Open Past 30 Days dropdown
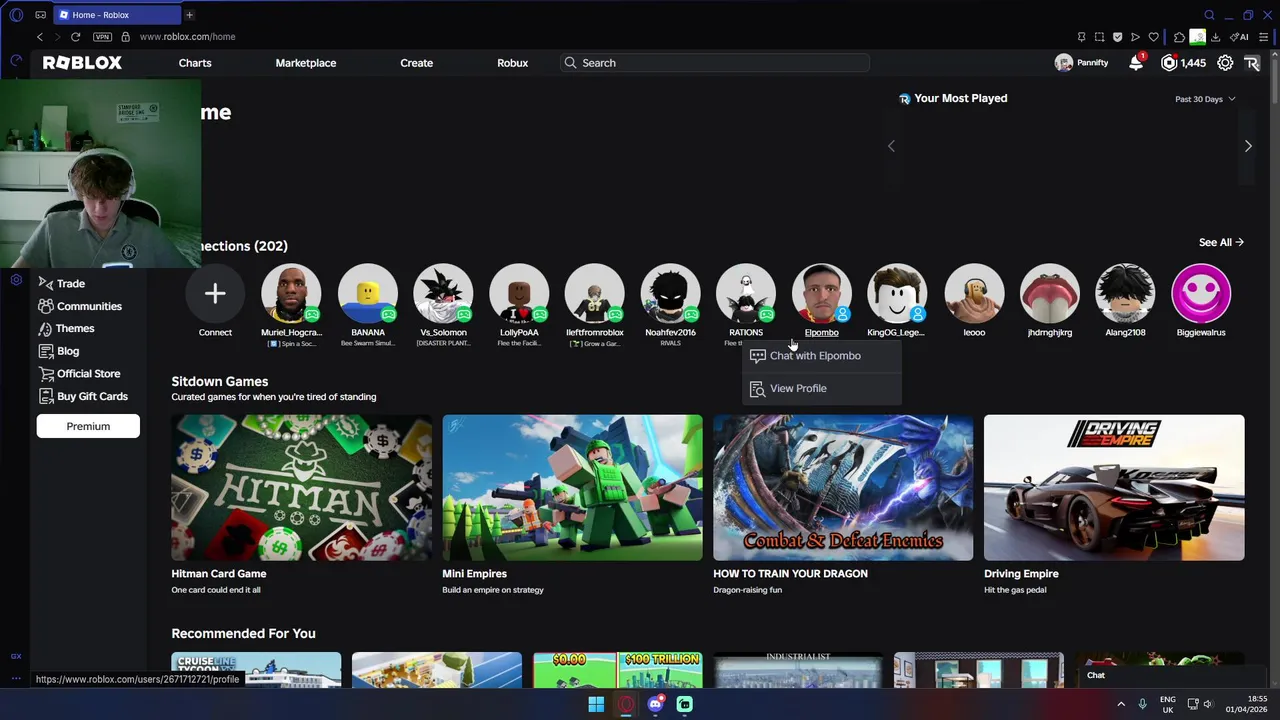1280x720 pixels. point(1205,99)
